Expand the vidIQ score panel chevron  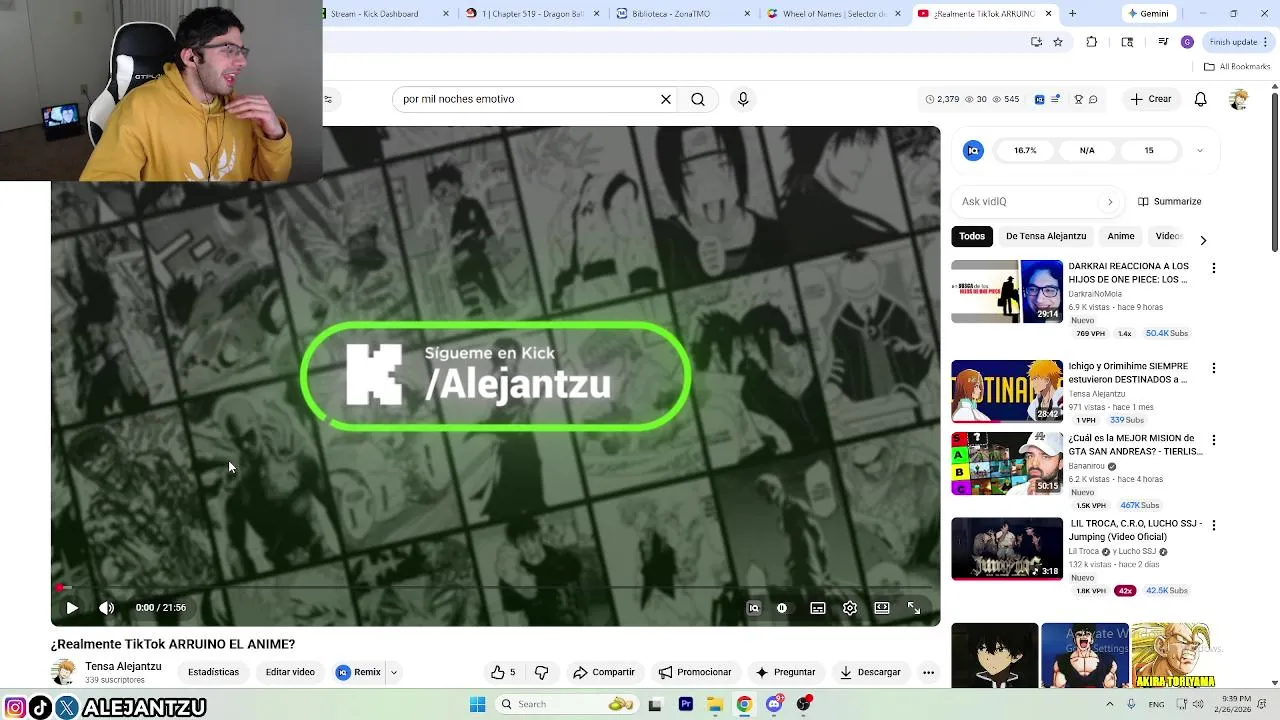[1200, 150]
